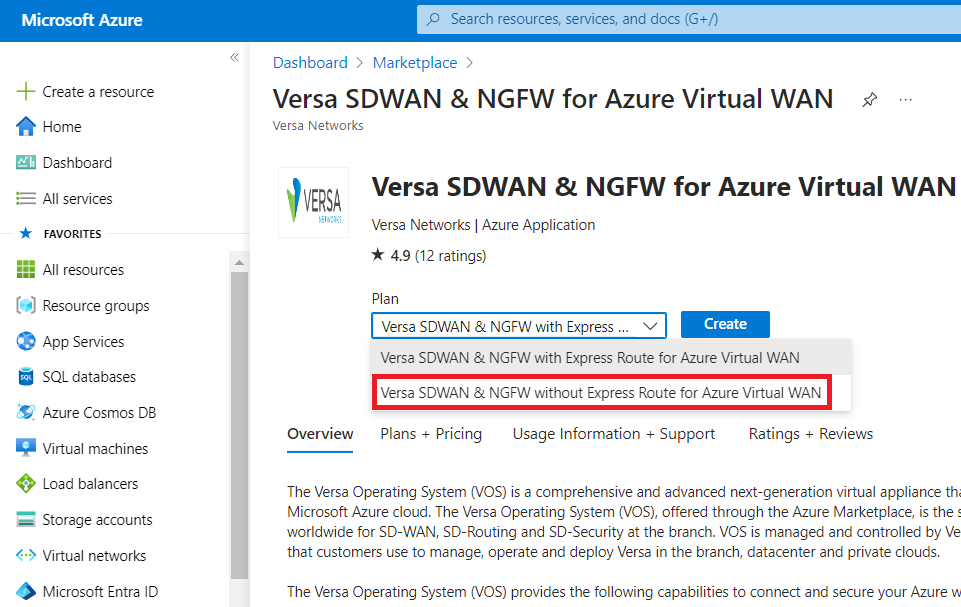Open All resources in favorites

point(83,270)
